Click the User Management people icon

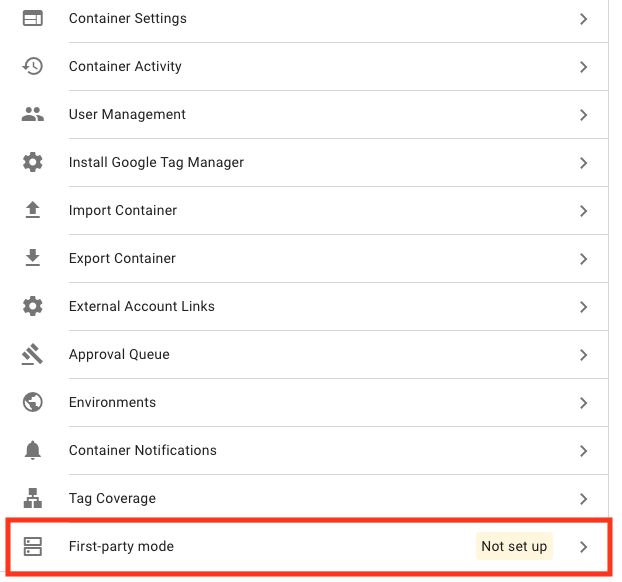tap(33, 114)
